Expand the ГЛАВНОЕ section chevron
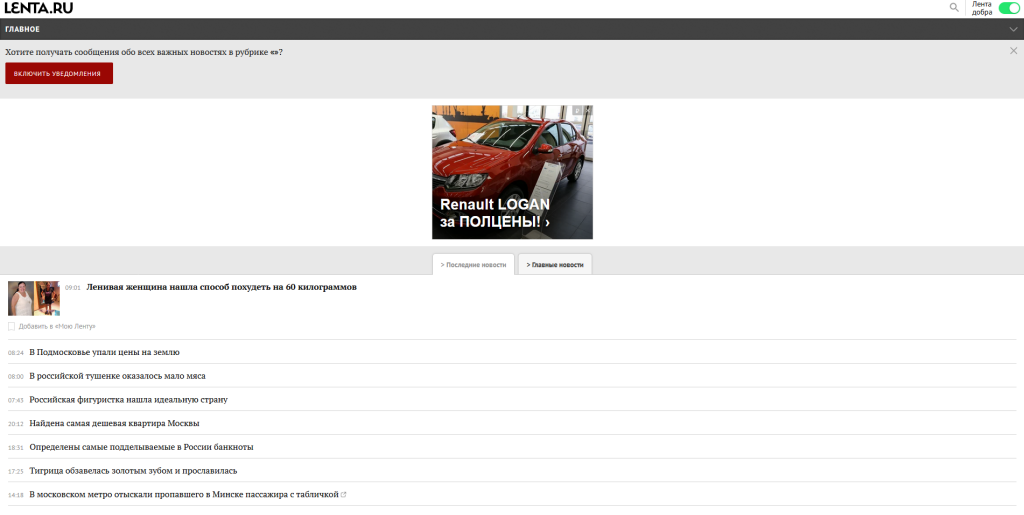 [x=1013, y=29]
